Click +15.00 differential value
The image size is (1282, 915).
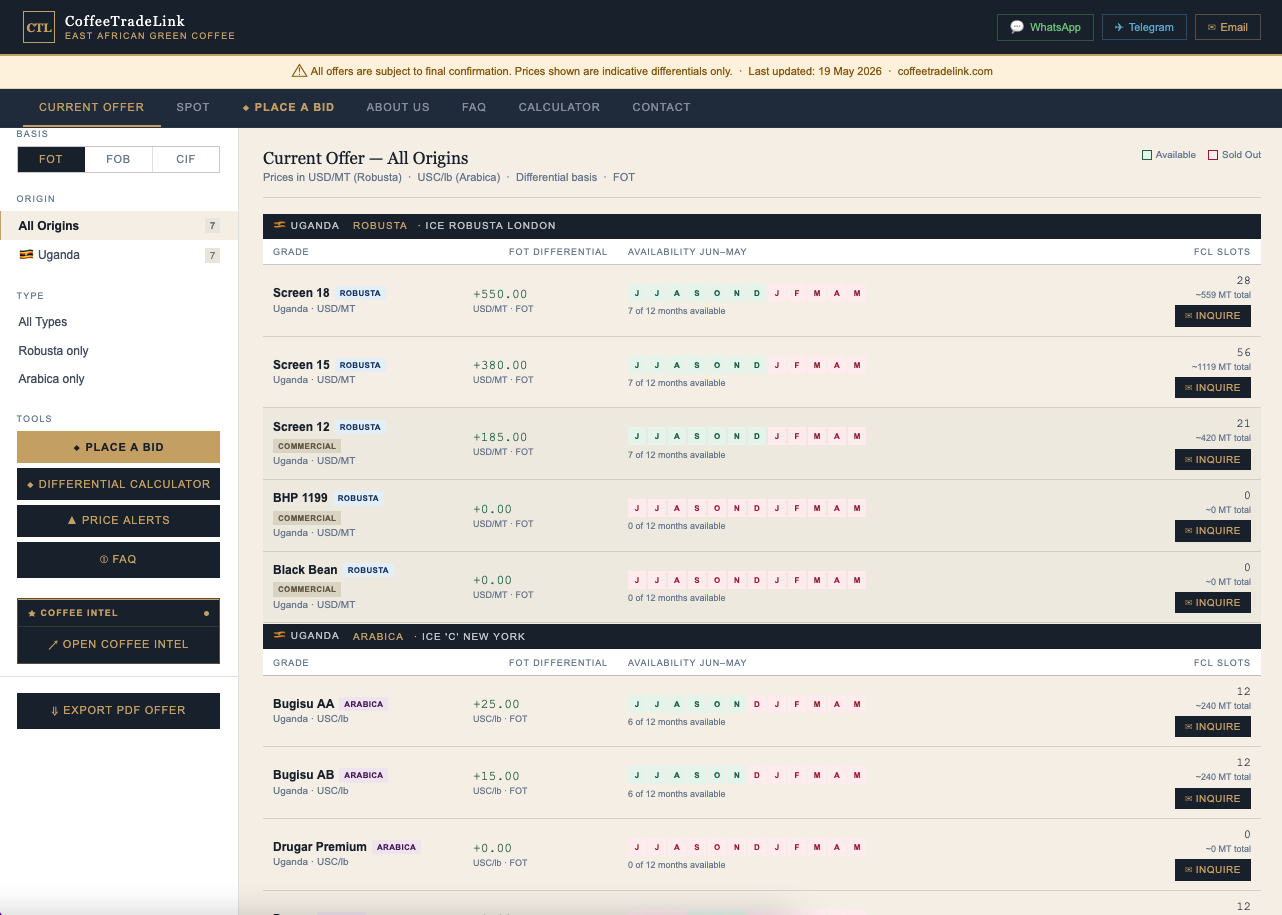[x=496, y=776]
